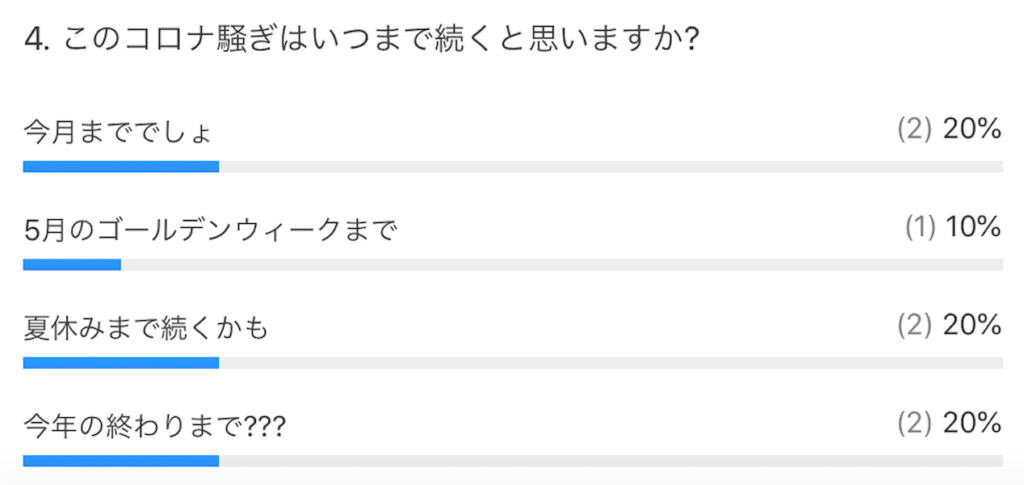Screen dimensions: 1024x485
Task: Click the question 4 title about コロナ騒ぎ
Action: (360, 43)
